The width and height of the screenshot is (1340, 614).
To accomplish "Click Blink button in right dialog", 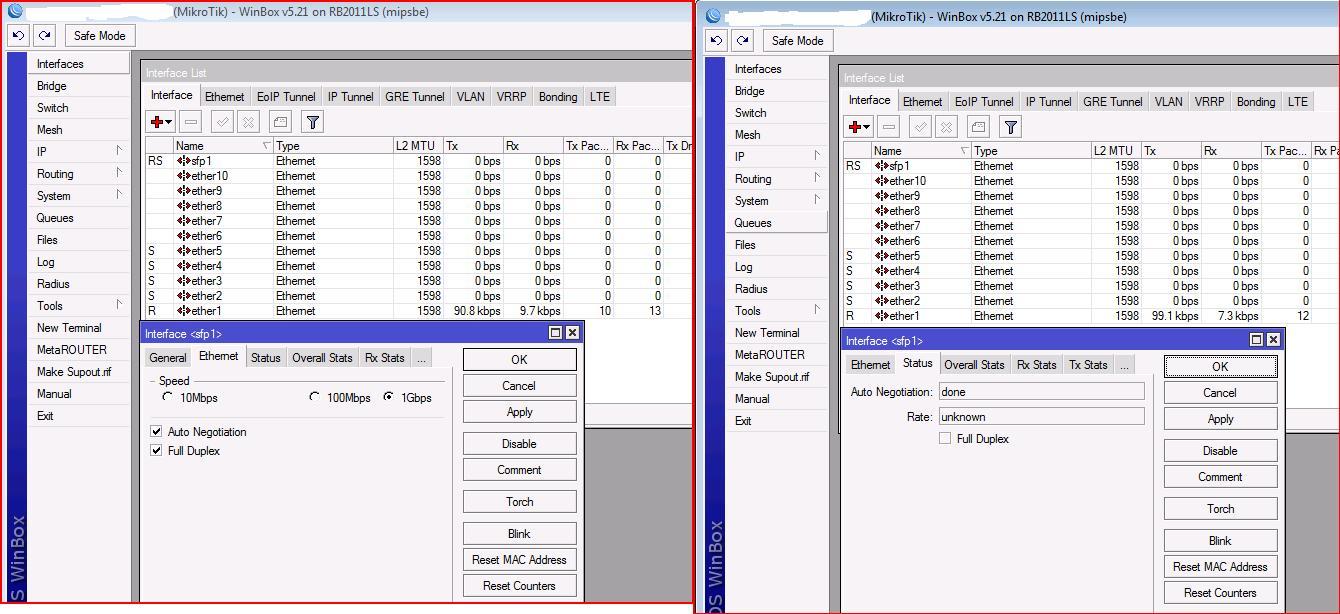I will [1220, 541].
